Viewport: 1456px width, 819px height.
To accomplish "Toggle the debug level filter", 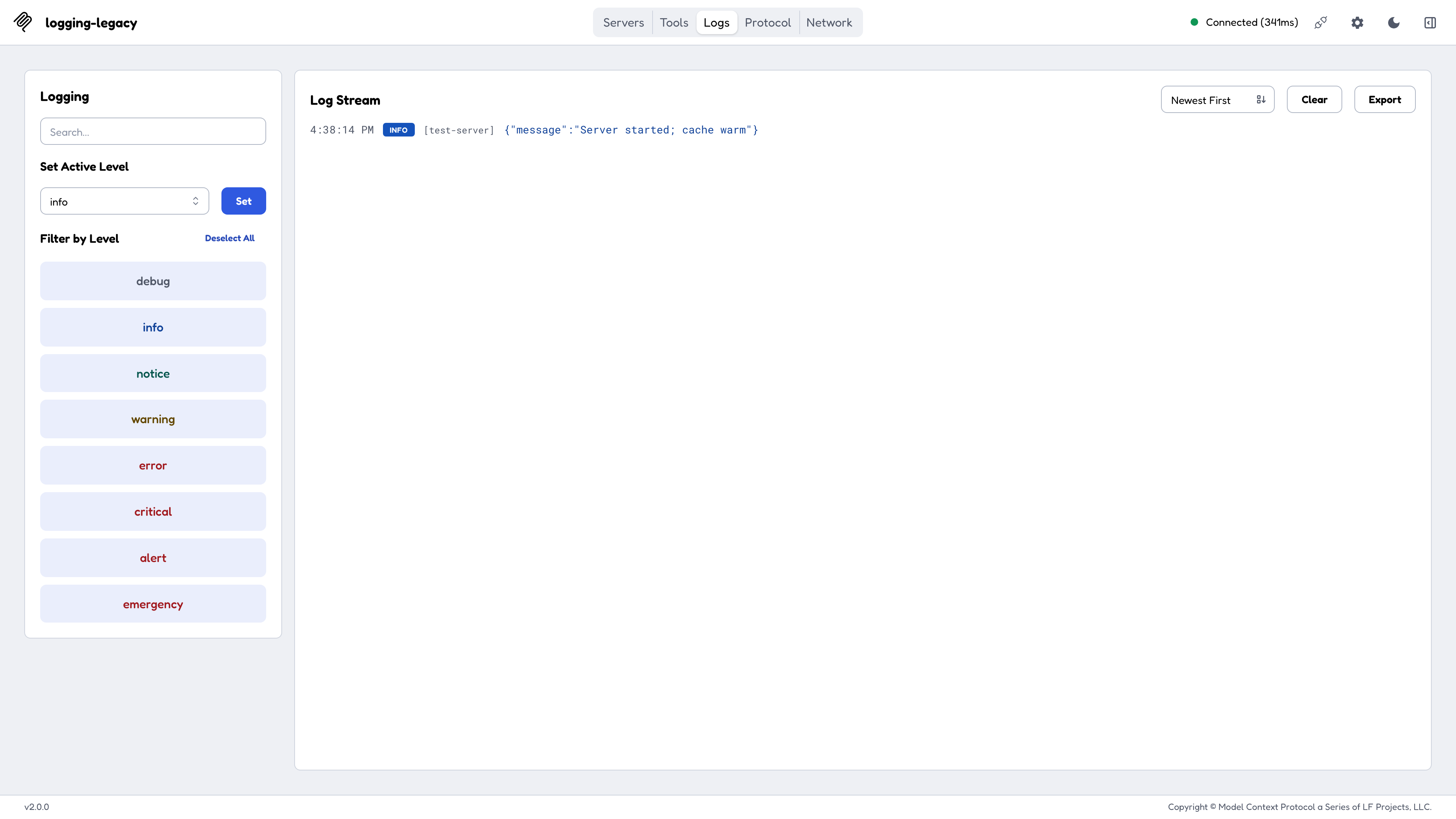I will coord(153,281).
